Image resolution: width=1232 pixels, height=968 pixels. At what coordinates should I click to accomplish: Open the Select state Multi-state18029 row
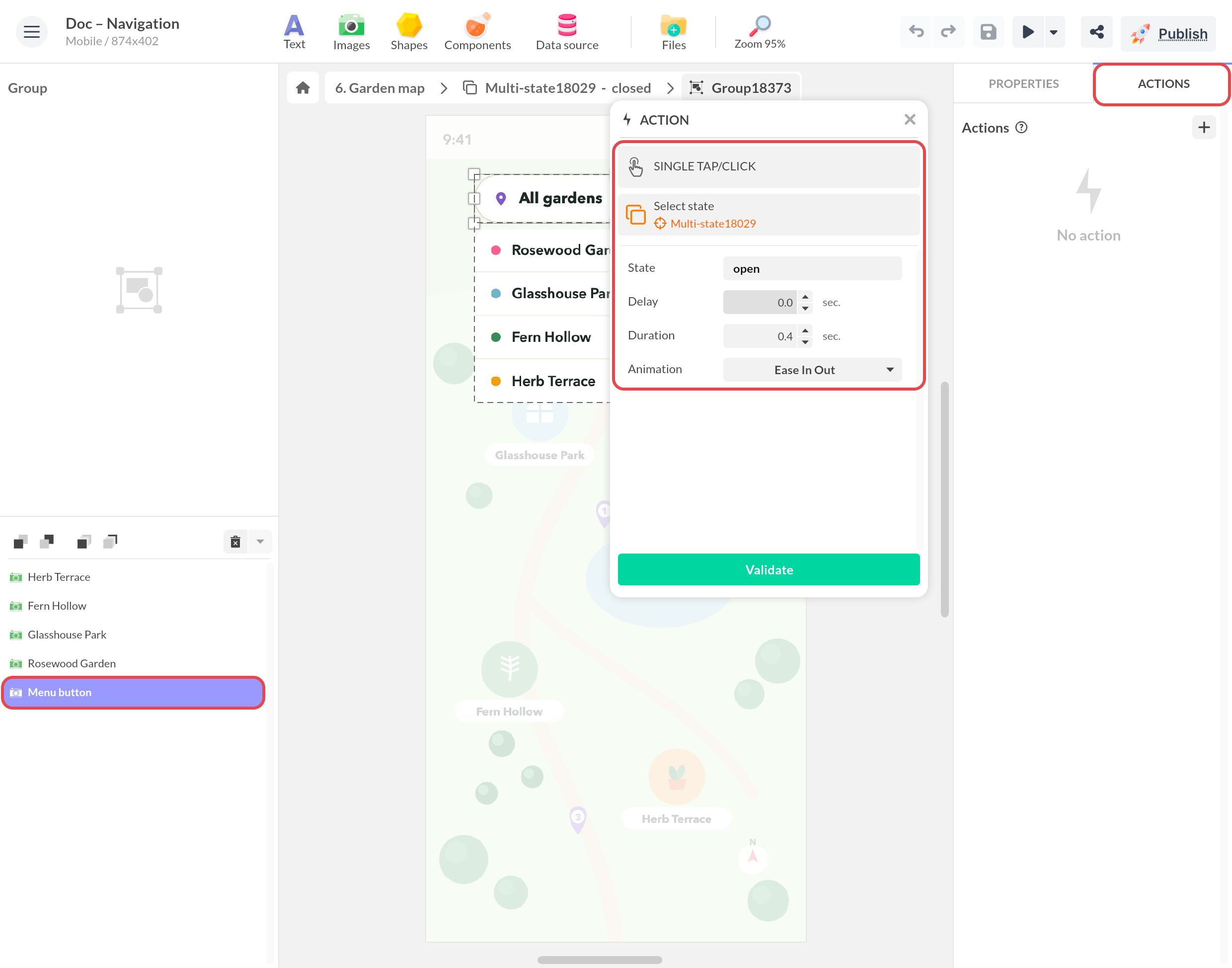(x=769, y=215)
